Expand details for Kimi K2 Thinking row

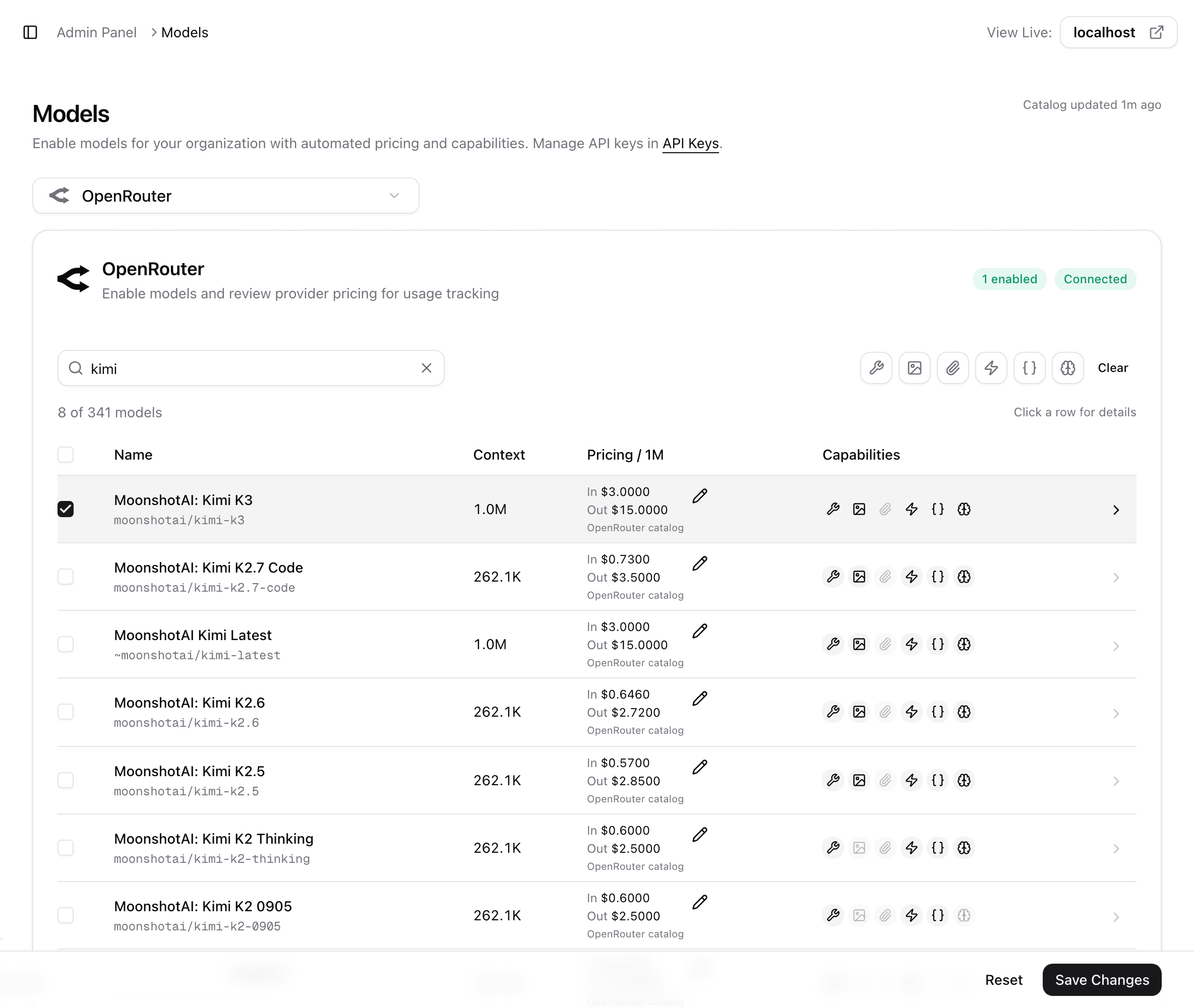tap(1116, 848)
